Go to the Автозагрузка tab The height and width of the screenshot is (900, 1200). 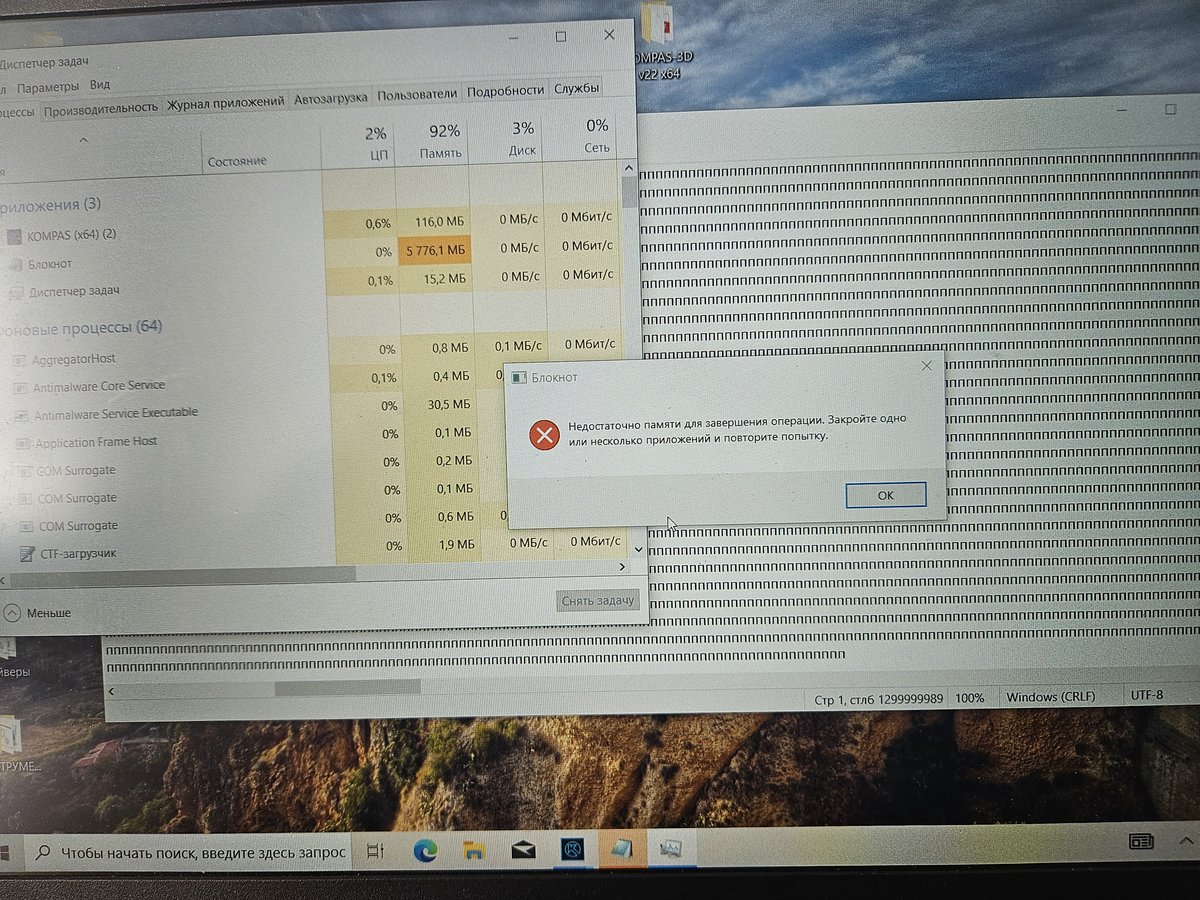(x=331, y=99)
